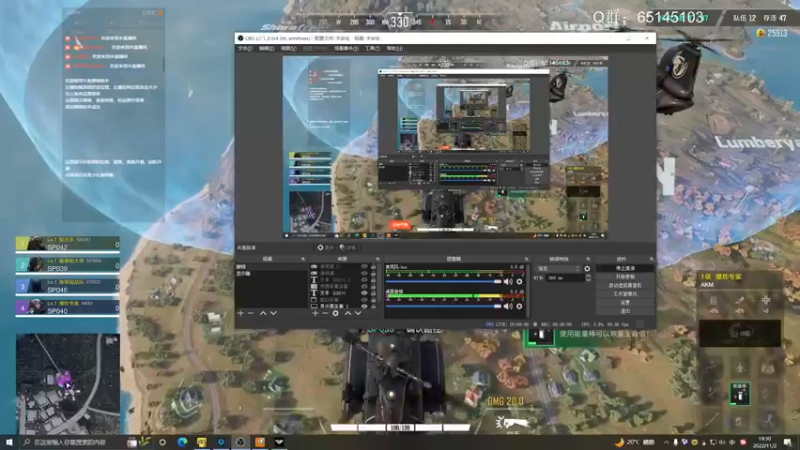This screenshot has width=800, height=450.
Task: Open the 帮助(H) menu in OBS
Action: pos(394,48)
